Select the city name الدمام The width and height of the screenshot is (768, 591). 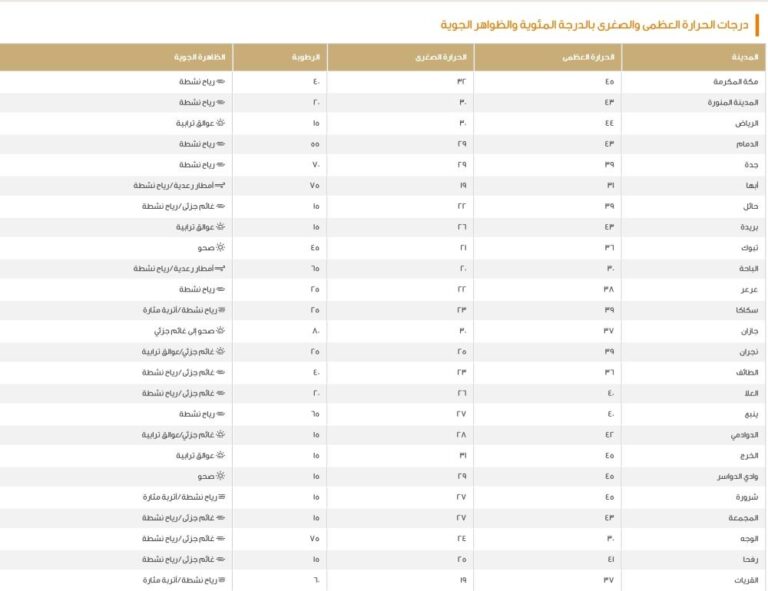(747, 144)
